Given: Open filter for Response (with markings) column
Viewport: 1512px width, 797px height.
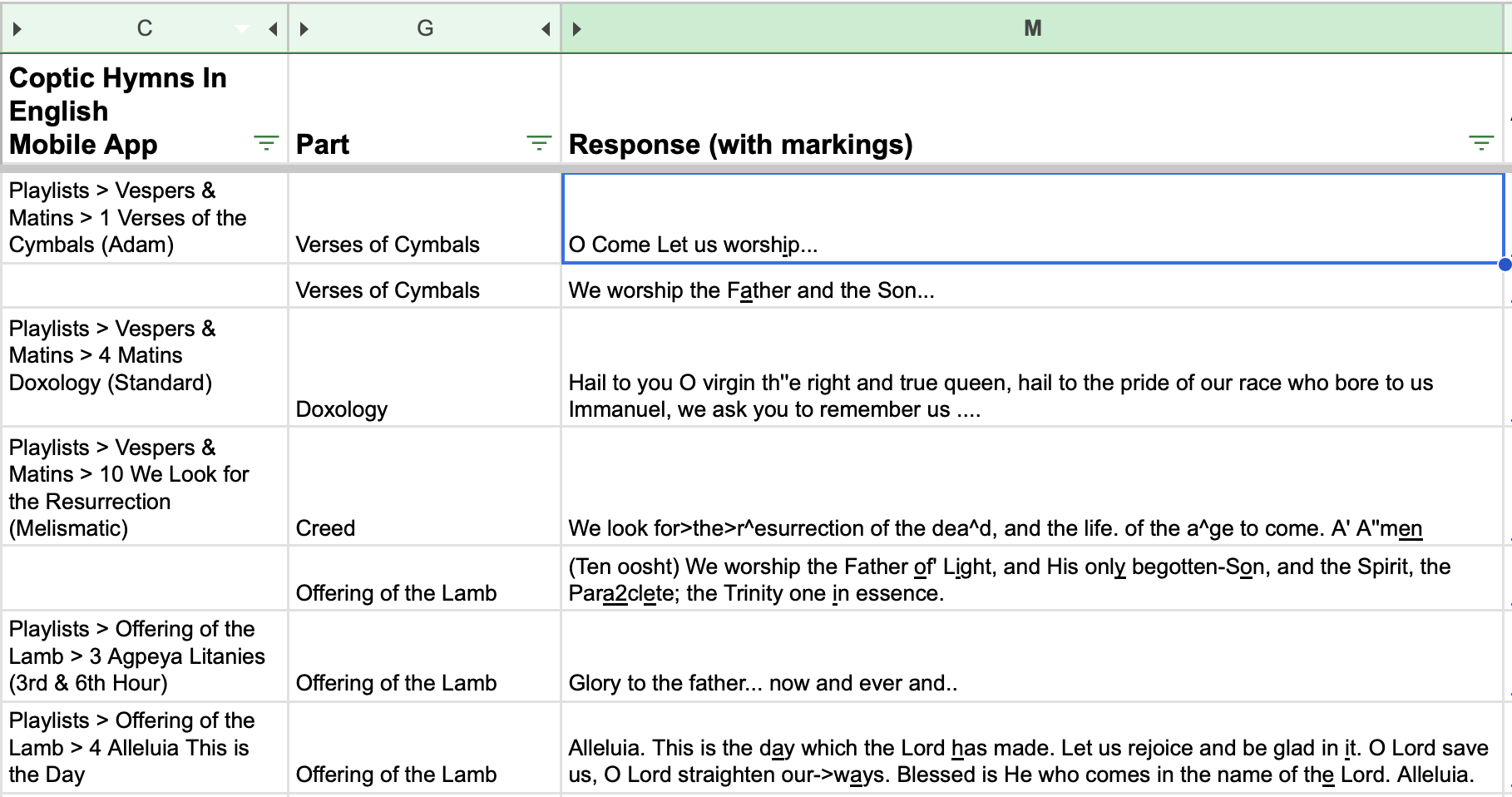Looking at the screenshot, I should tap(1481, 144).
